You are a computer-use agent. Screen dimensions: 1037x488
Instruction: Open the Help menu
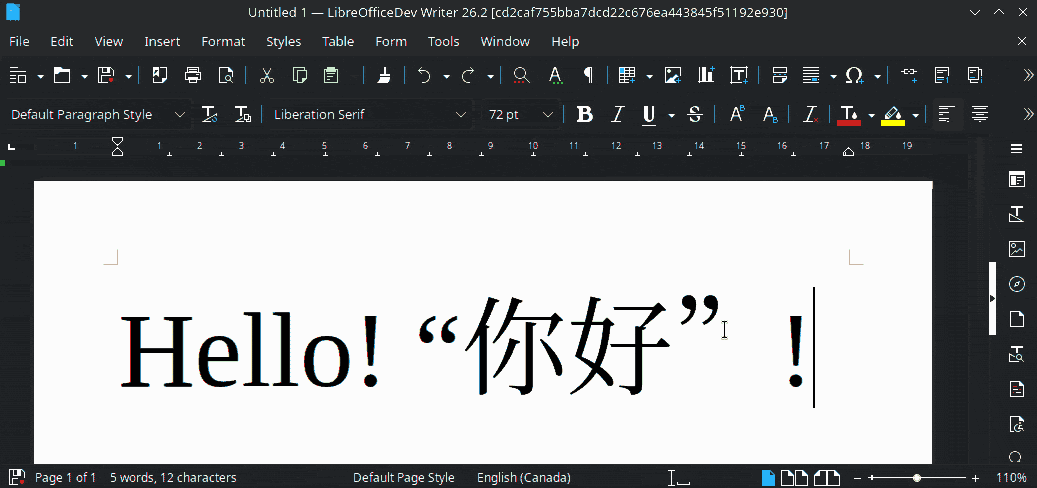[565, 41]
